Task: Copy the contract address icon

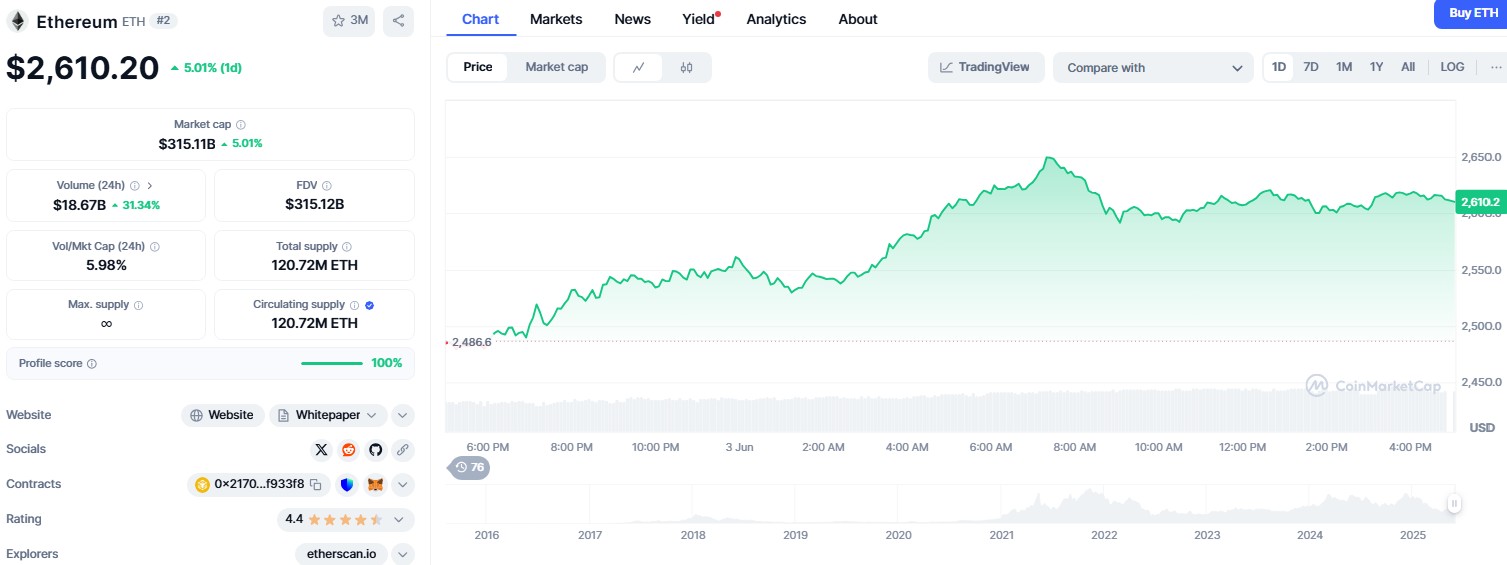Action: coord(316,484)
